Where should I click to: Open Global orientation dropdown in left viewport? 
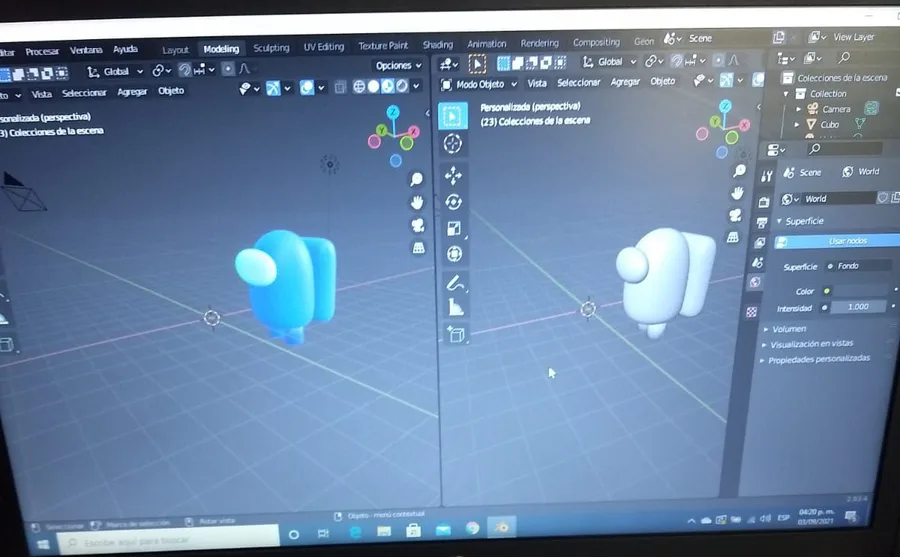[115, 72]
